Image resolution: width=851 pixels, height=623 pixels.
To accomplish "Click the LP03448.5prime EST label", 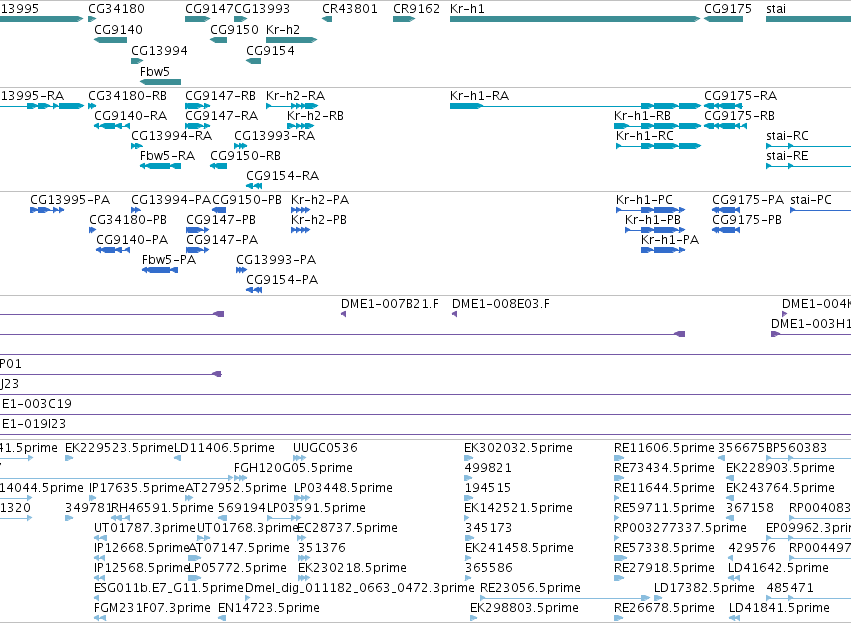I will pos(343,488).
